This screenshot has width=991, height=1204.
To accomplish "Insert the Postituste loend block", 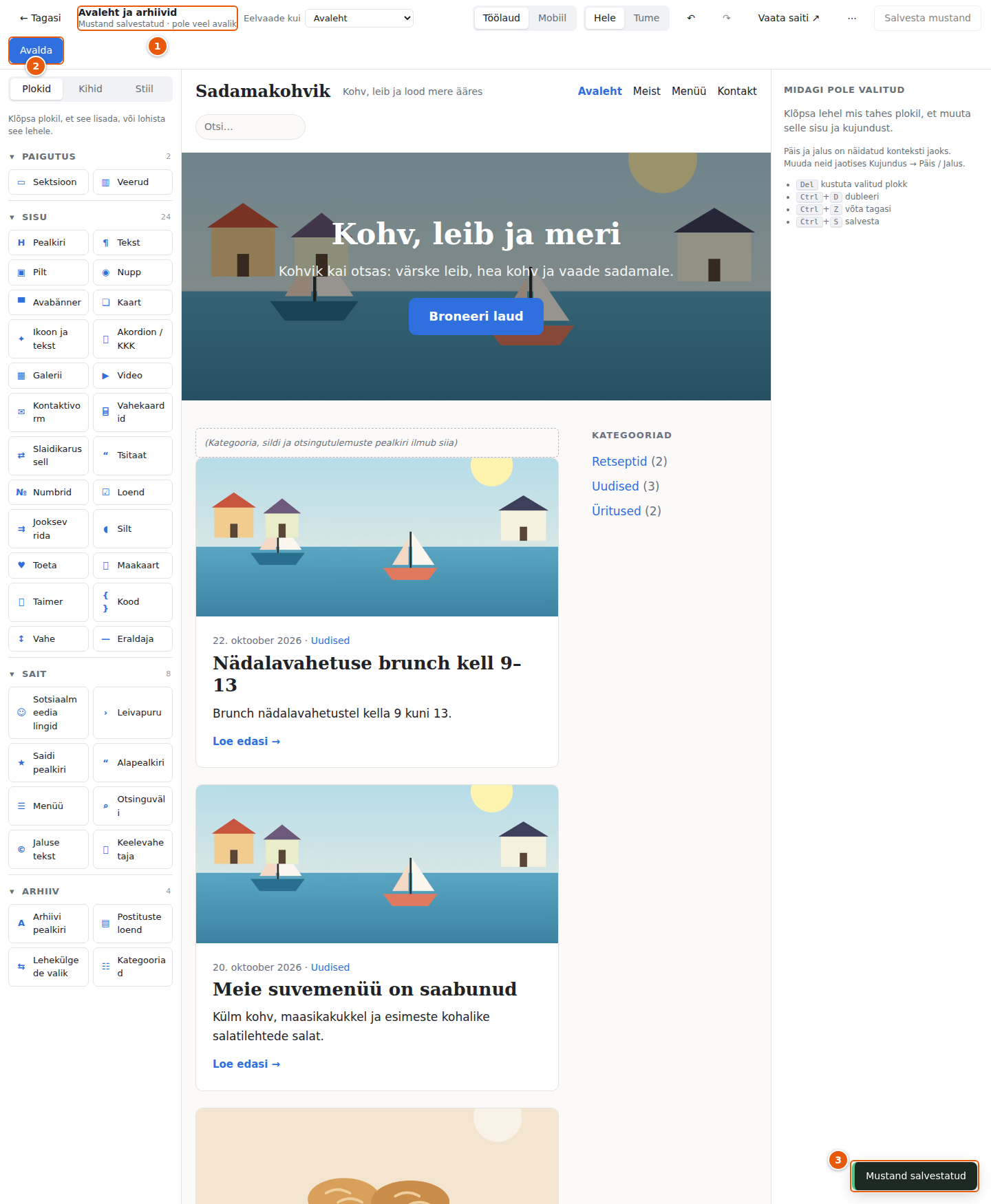I will tap(133, 923).
